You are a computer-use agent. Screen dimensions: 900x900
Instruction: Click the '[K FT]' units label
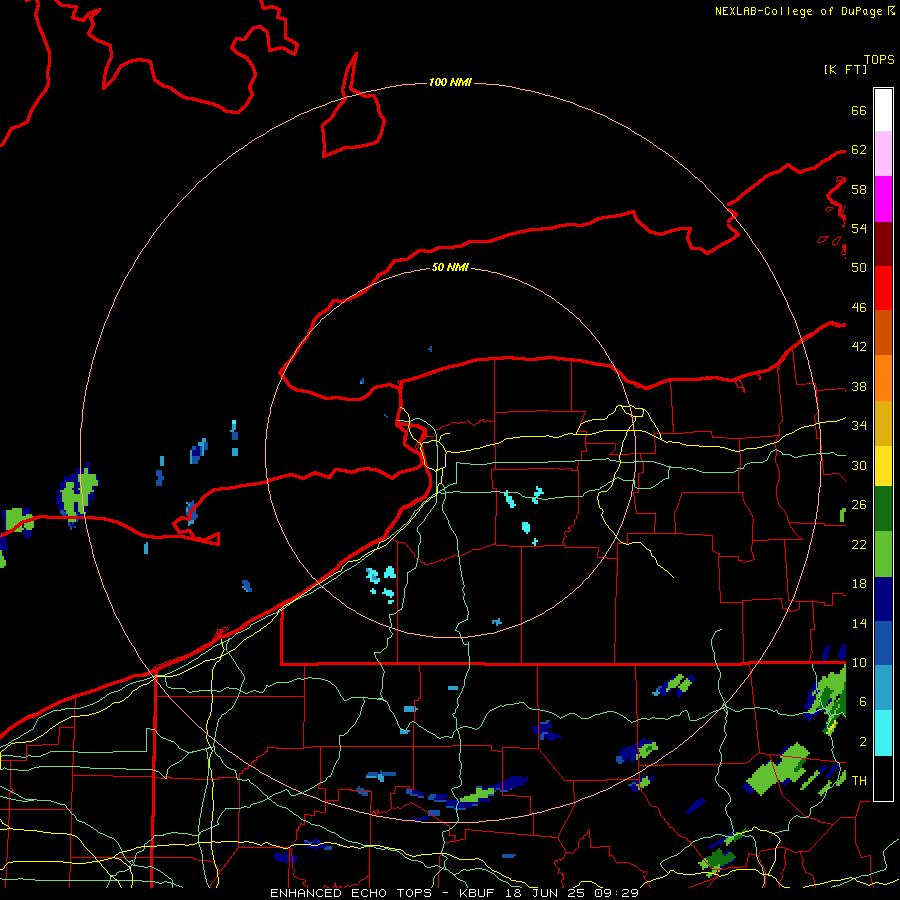pyautogui.click(x=845, y=69)
